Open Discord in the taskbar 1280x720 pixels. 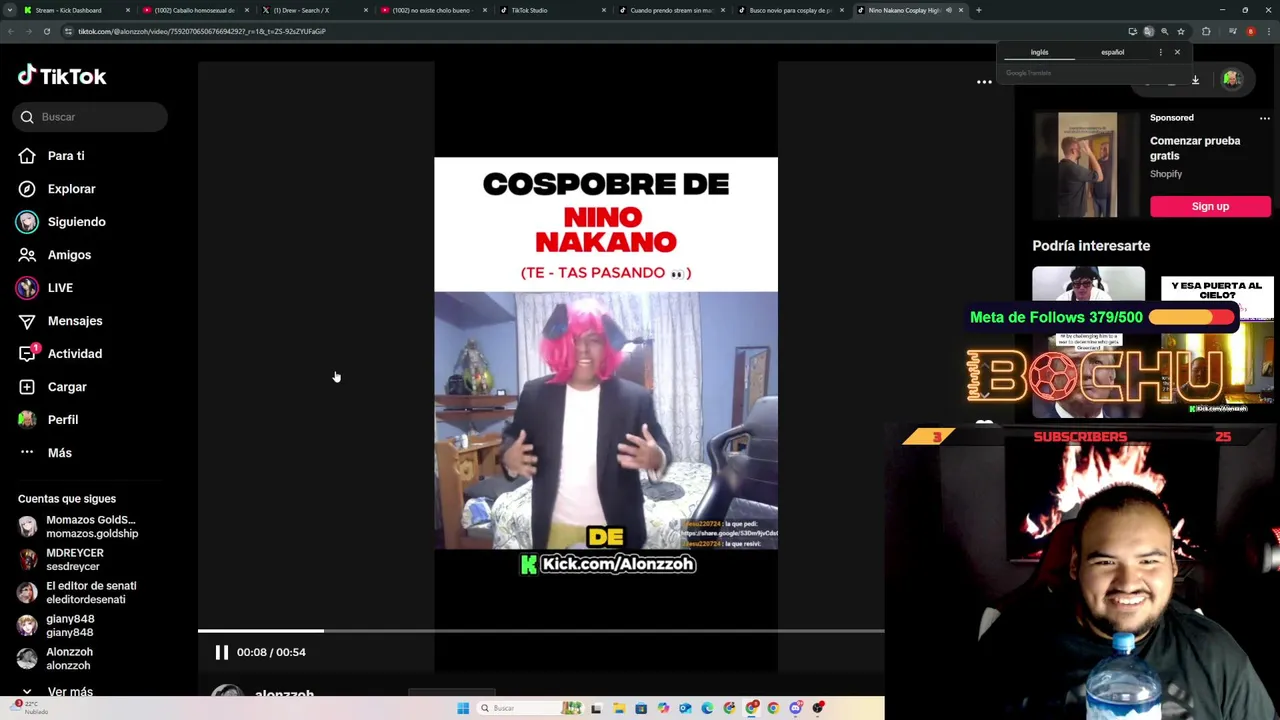click(795, 708)
